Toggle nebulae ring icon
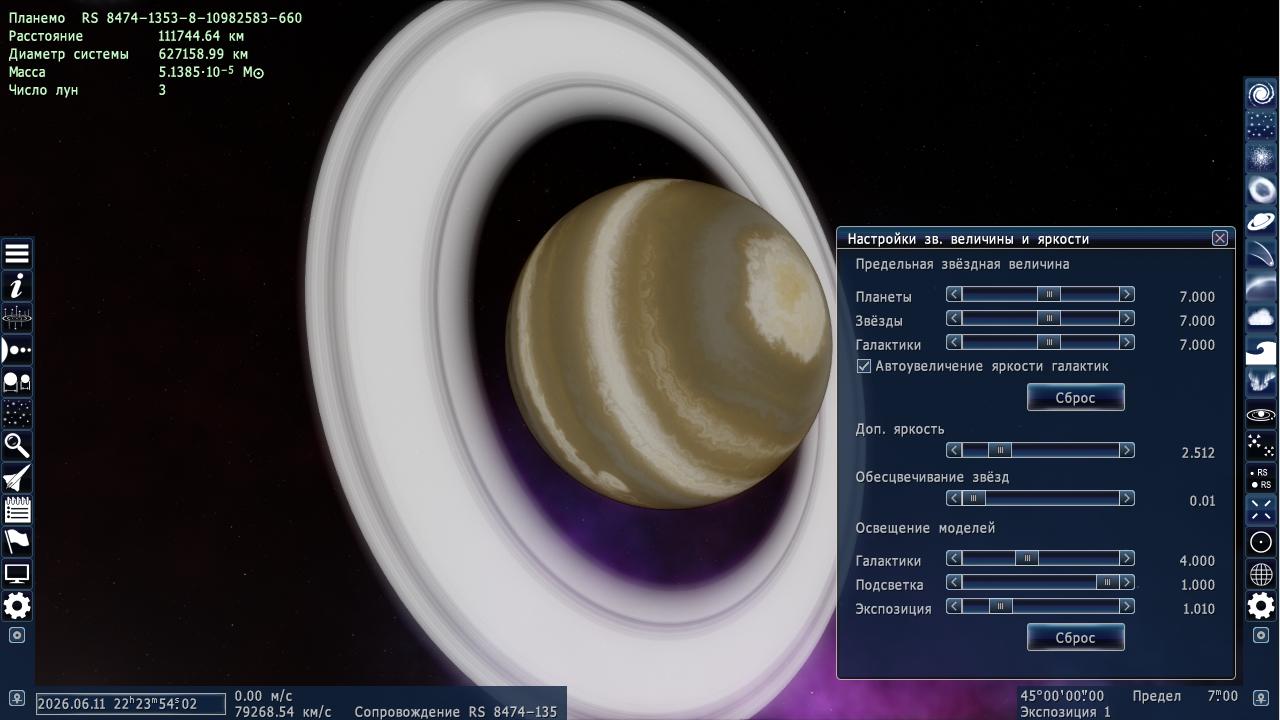1280x720 pixels. point(1261,190)
